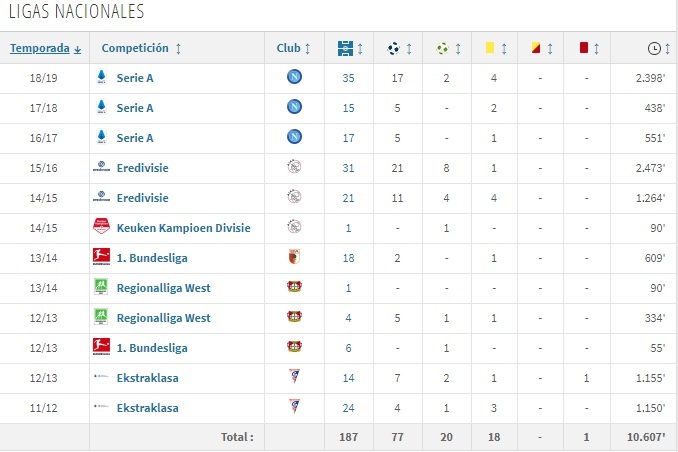Open 35 matches link in 18/19 row
678x452 pixels.
[348, 78]
